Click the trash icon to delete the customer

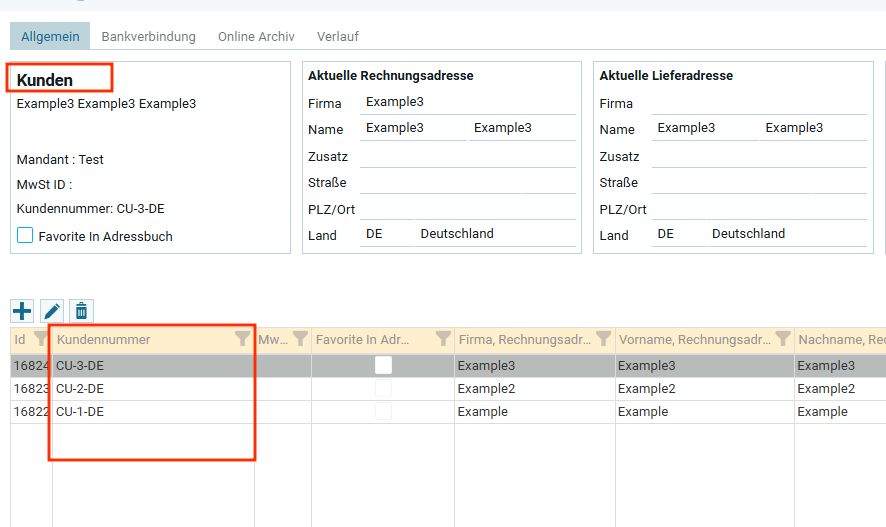click(x=81, y=311)
